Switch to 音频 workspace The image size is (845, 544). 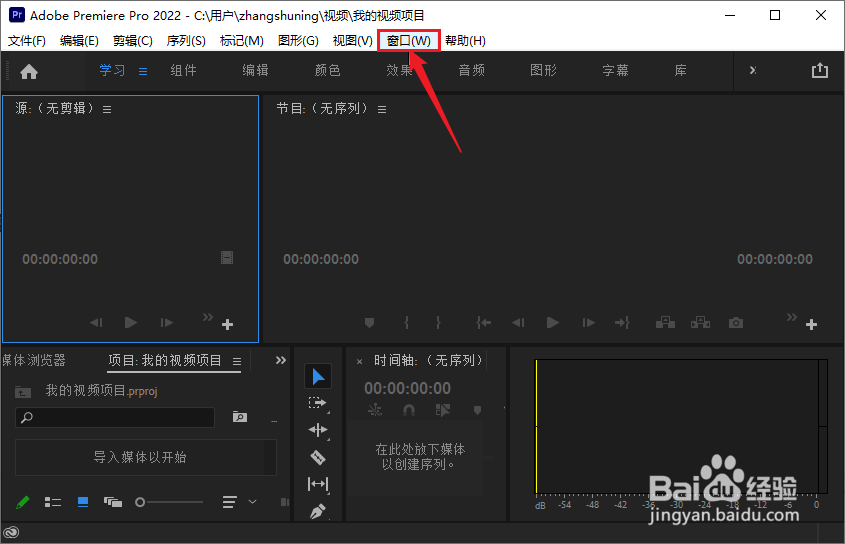click(472, 70)
